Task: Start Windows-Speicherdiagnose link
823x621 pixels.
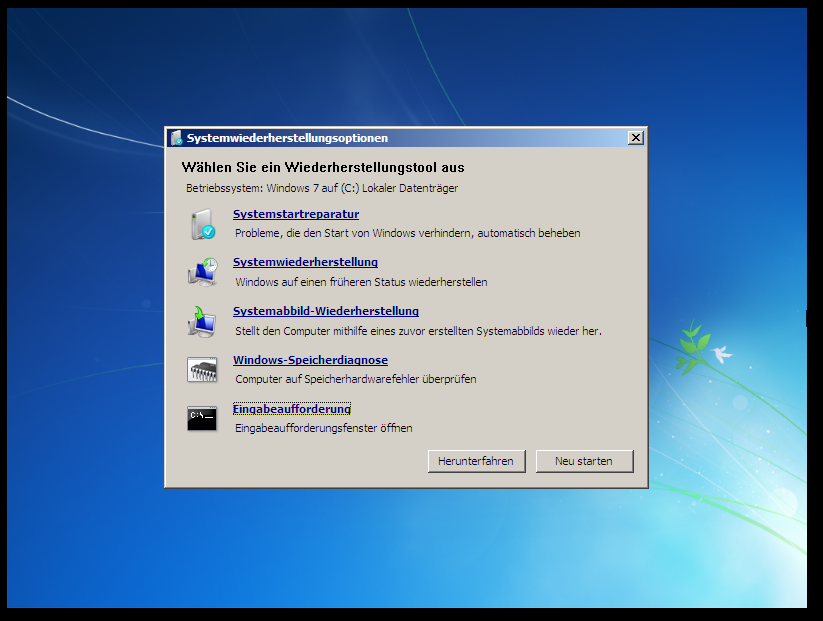Action: [310, 360]
